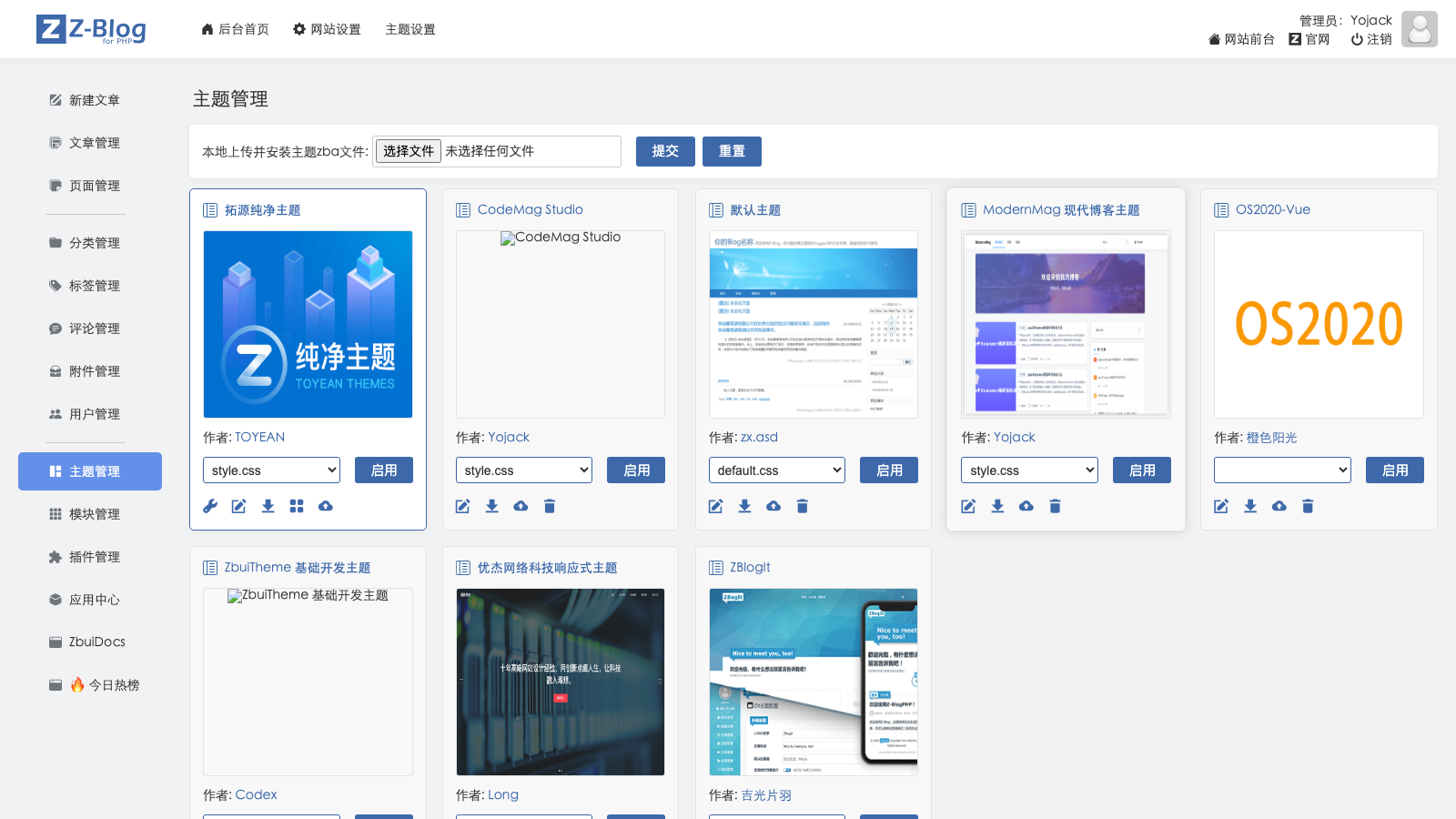Open 模块管理 in the sidebar
The height and width of the screenshot is (819, 1456).
[x=90, y=514]
